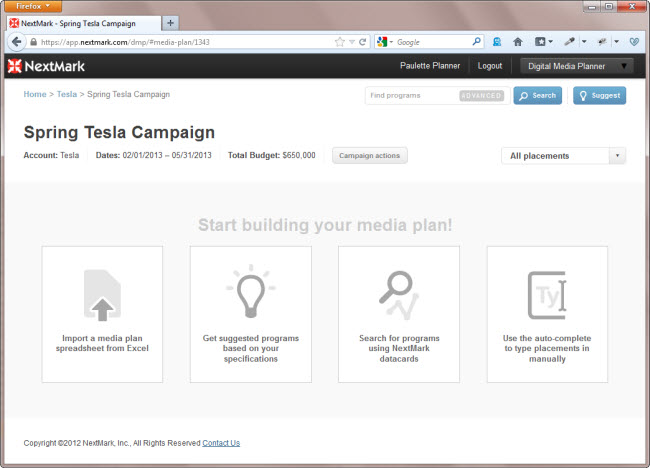650x468 pixels.
Task: Click the reload page icon
Action: 363,42
